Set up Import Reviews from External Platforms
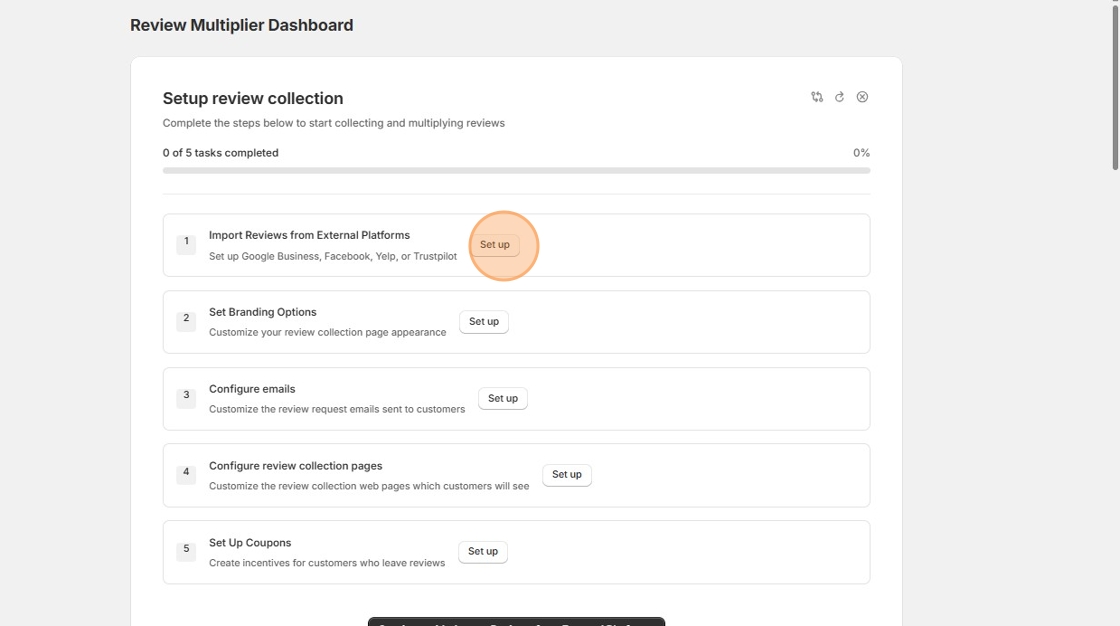 point(494,244)
